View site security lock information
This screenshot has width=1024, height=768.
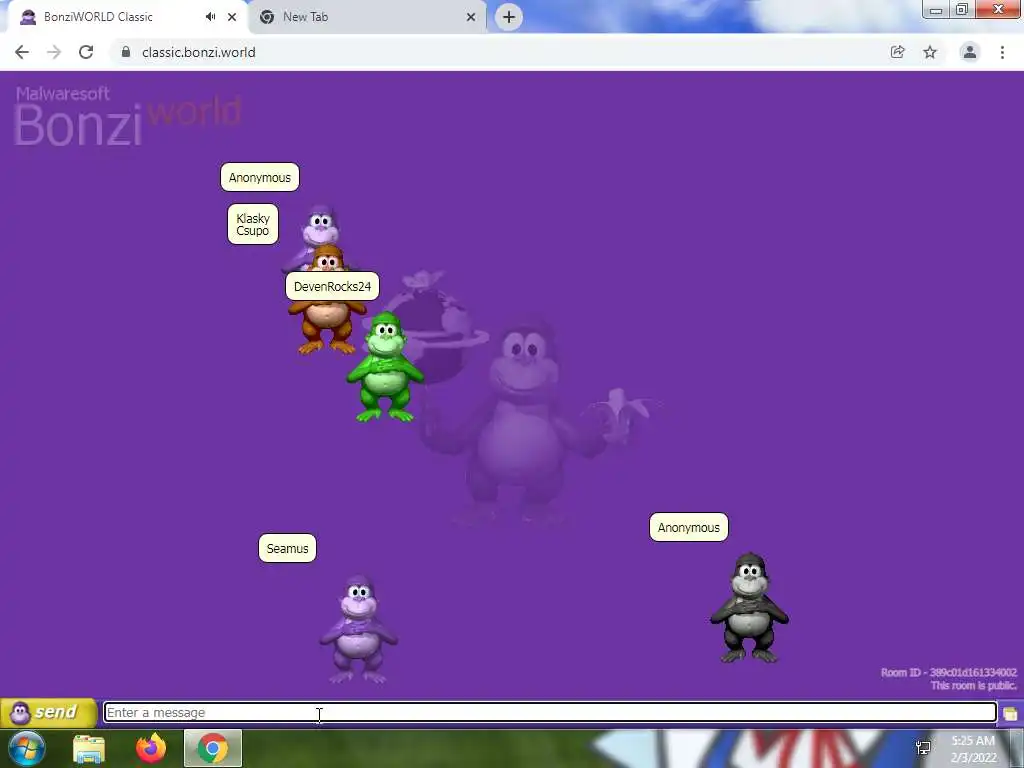tap(126, 52)
